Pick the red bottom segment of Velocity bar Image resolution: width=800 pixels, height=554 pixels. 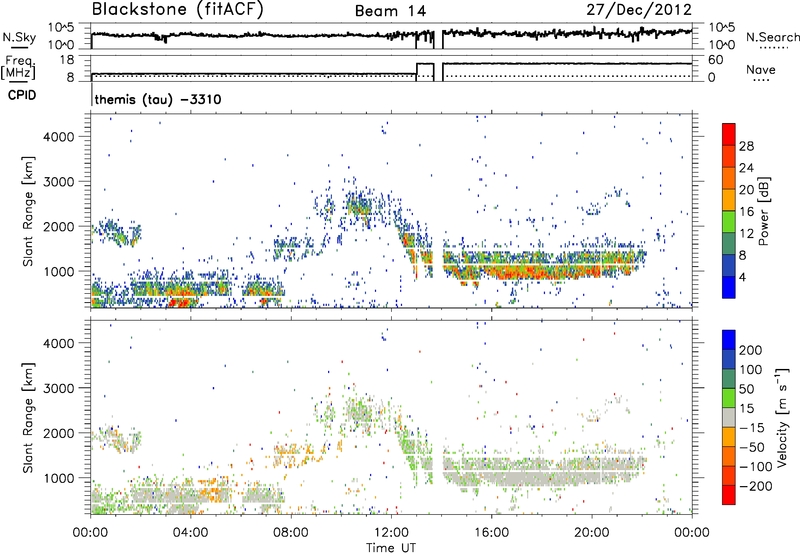click(729, 495)
